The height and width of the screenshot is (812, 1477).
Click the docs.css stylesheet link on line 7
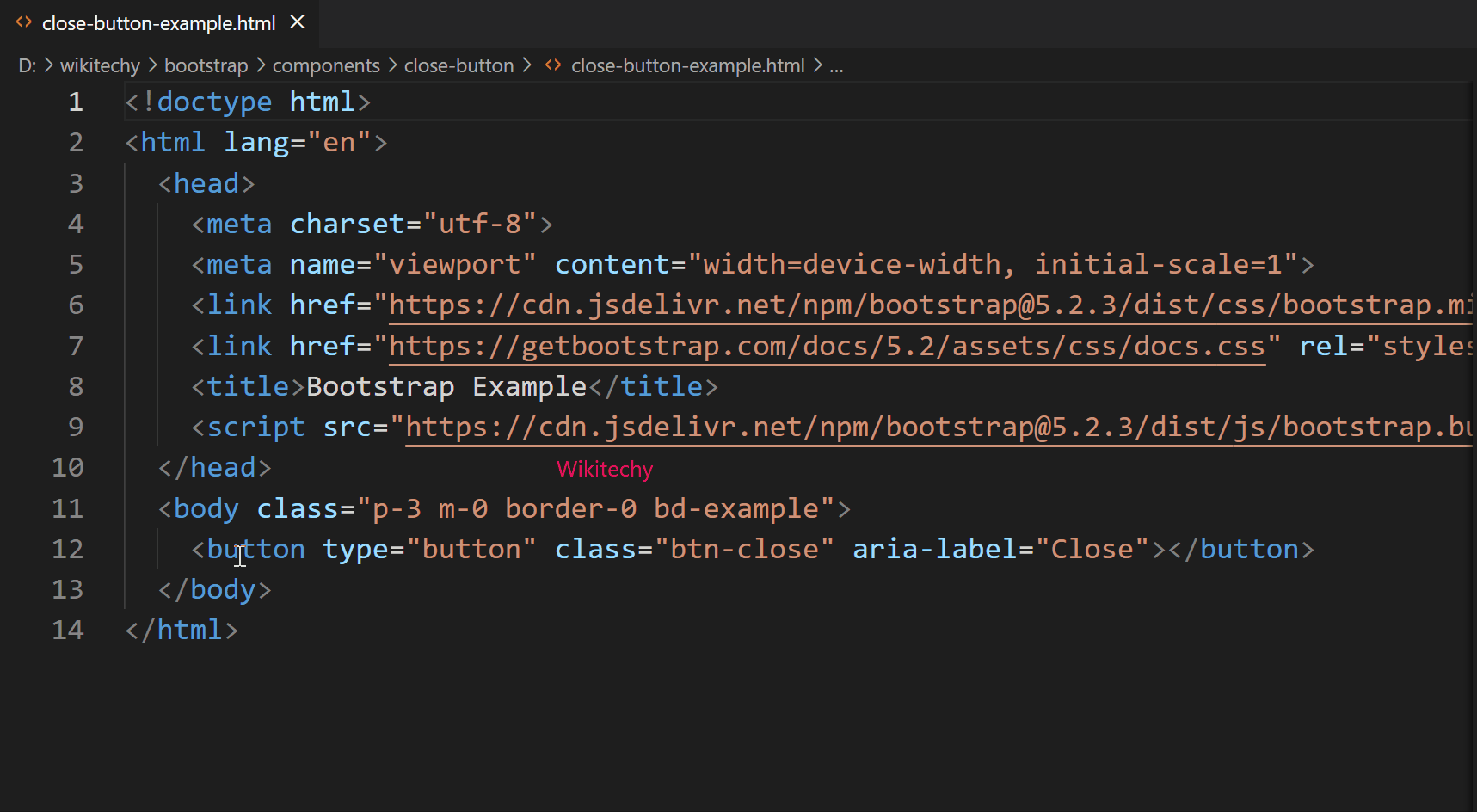[x=826, y=345]
